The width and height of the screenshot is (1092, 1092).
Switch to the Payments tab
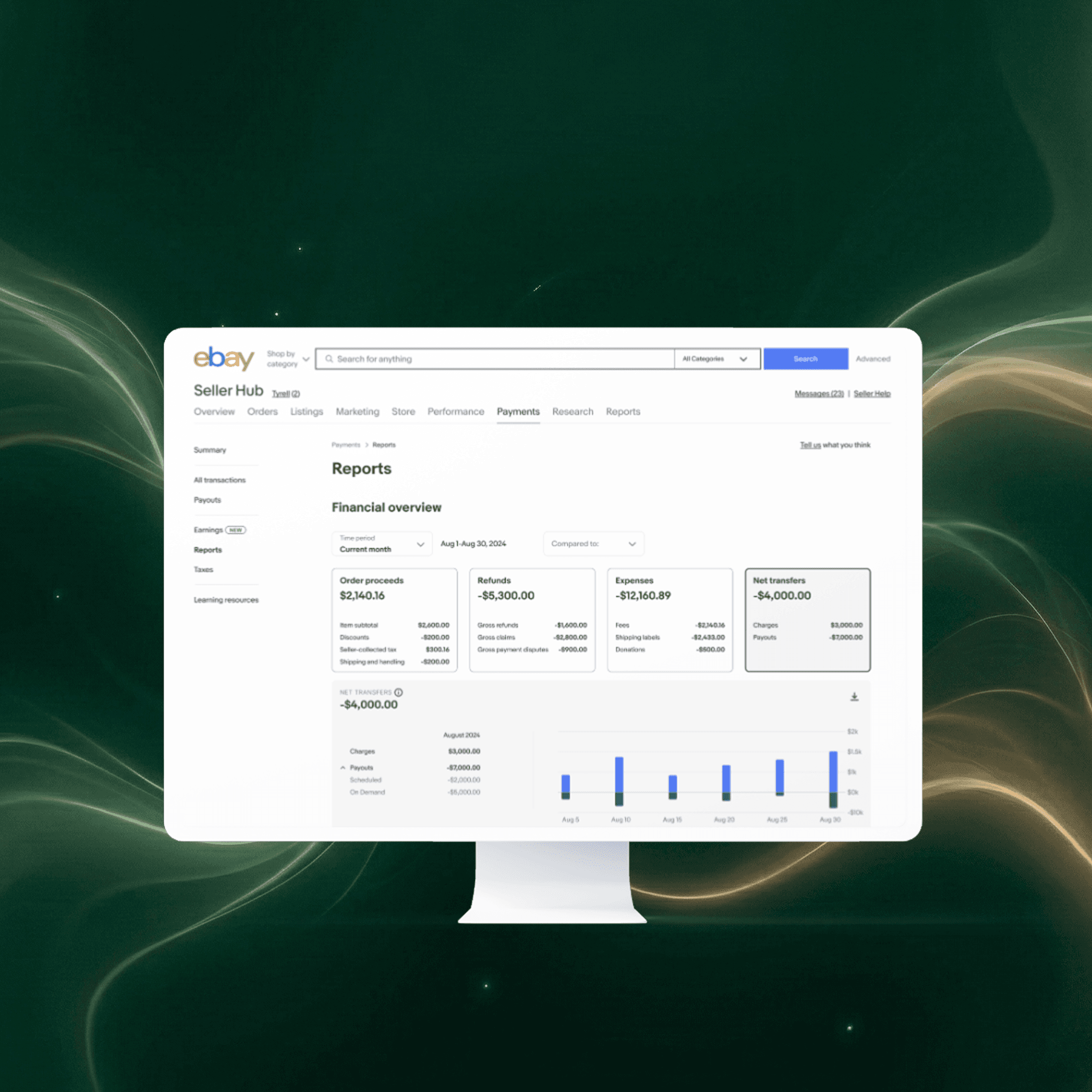[x=518, y=411]
